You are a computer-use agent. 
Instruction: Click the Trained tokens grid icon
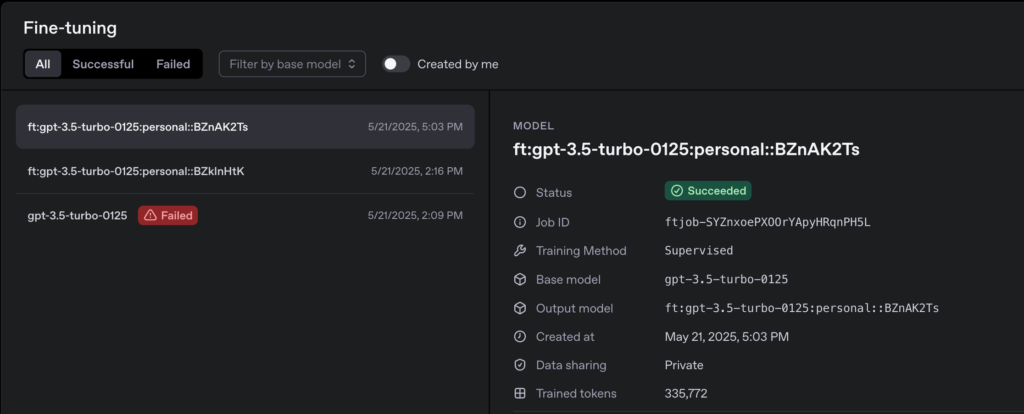tap(519, 394)
